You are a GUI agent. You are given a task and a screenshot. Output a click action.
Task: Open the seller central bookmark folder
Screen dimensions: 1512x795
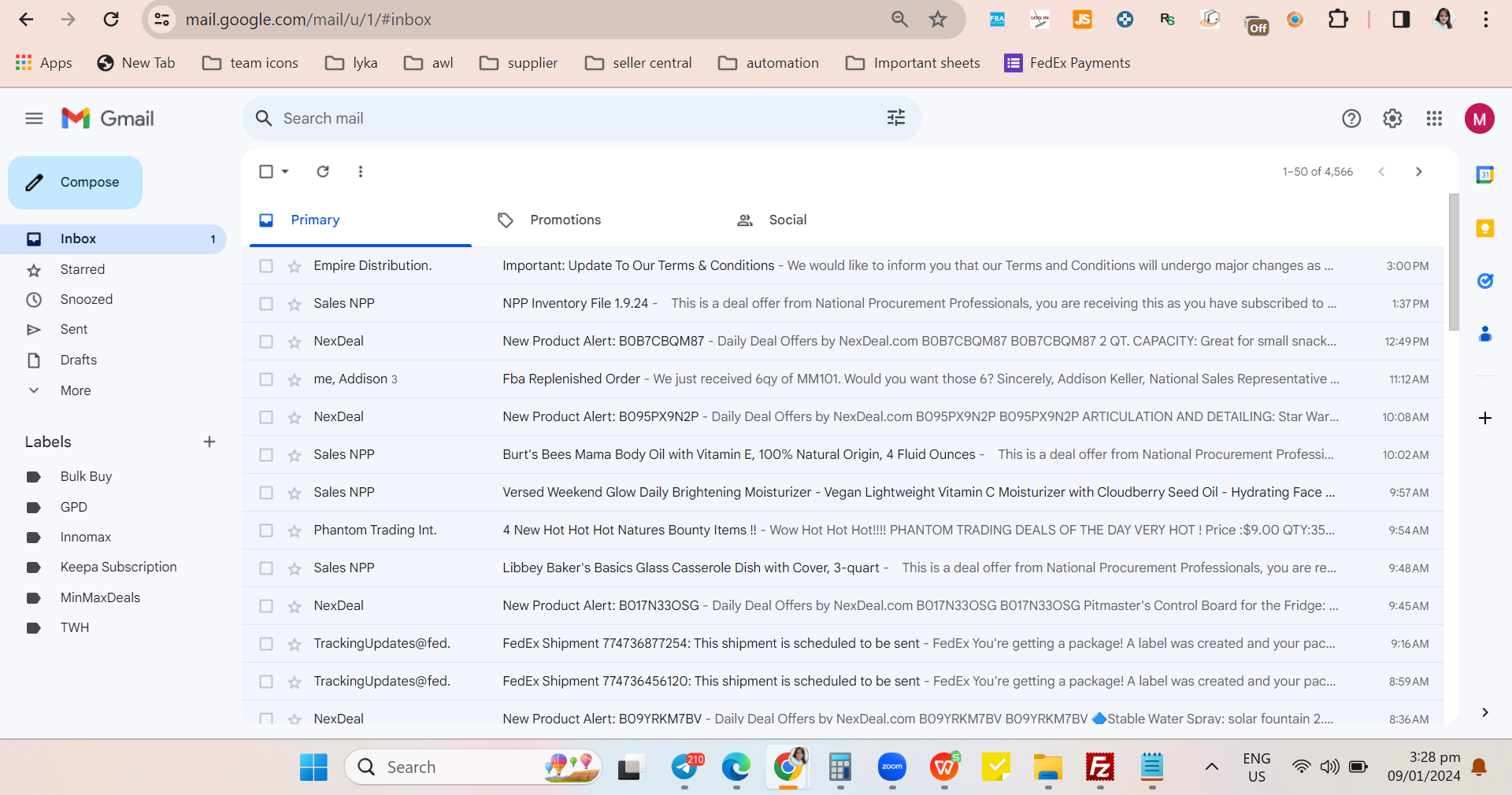click(x=639, y=63)
